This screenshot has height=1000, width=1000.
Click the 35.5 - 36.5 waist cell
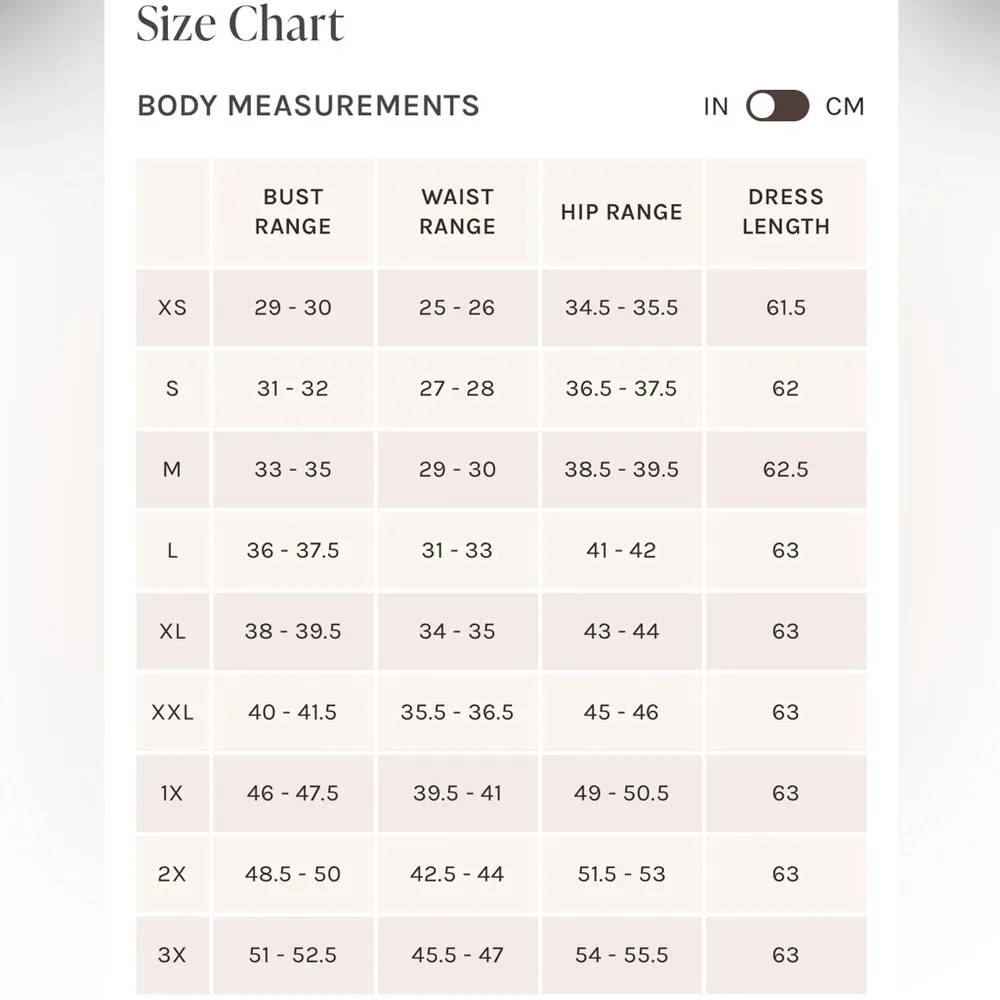pos(457,713)
